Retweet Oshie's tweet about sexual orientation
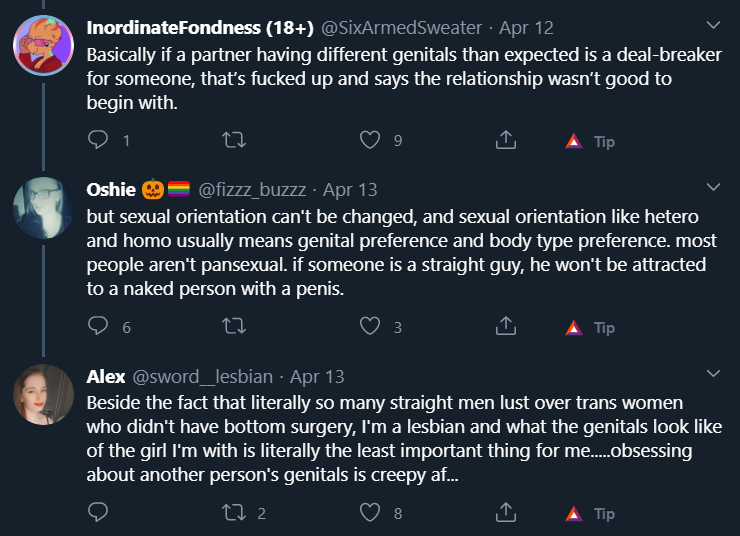The width and height of the screenshot is (740, 536). point(234,326)
